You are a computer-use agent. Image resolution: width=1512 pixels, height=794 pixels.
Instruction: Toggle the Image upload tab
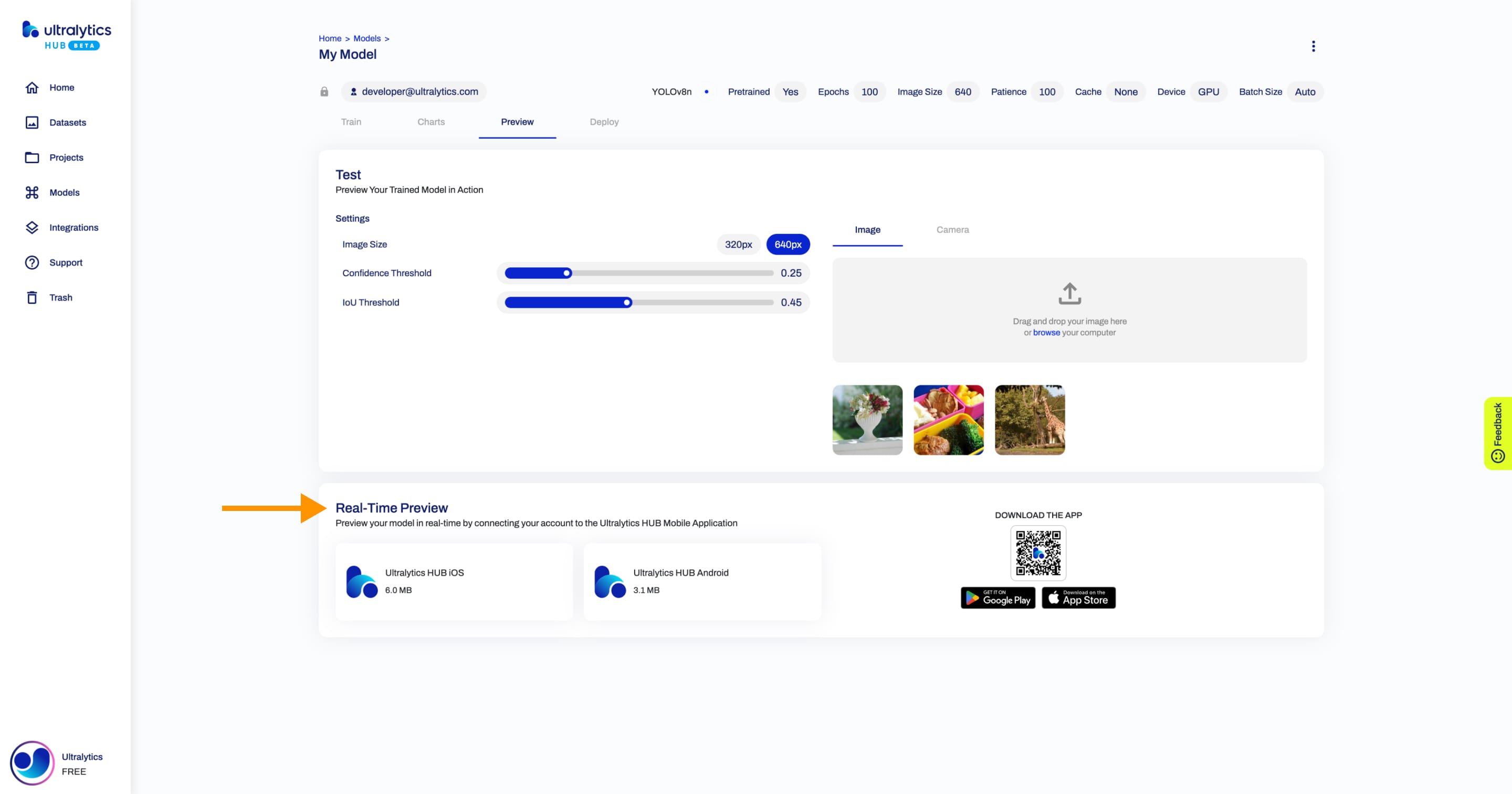[867, 229]
